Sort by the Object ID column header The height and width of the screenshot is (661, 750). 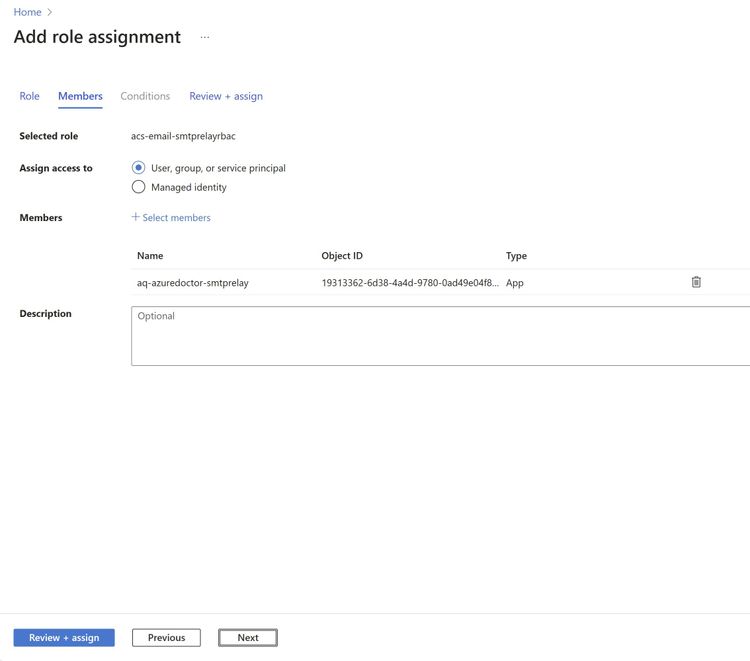click(x=342, y=256)
